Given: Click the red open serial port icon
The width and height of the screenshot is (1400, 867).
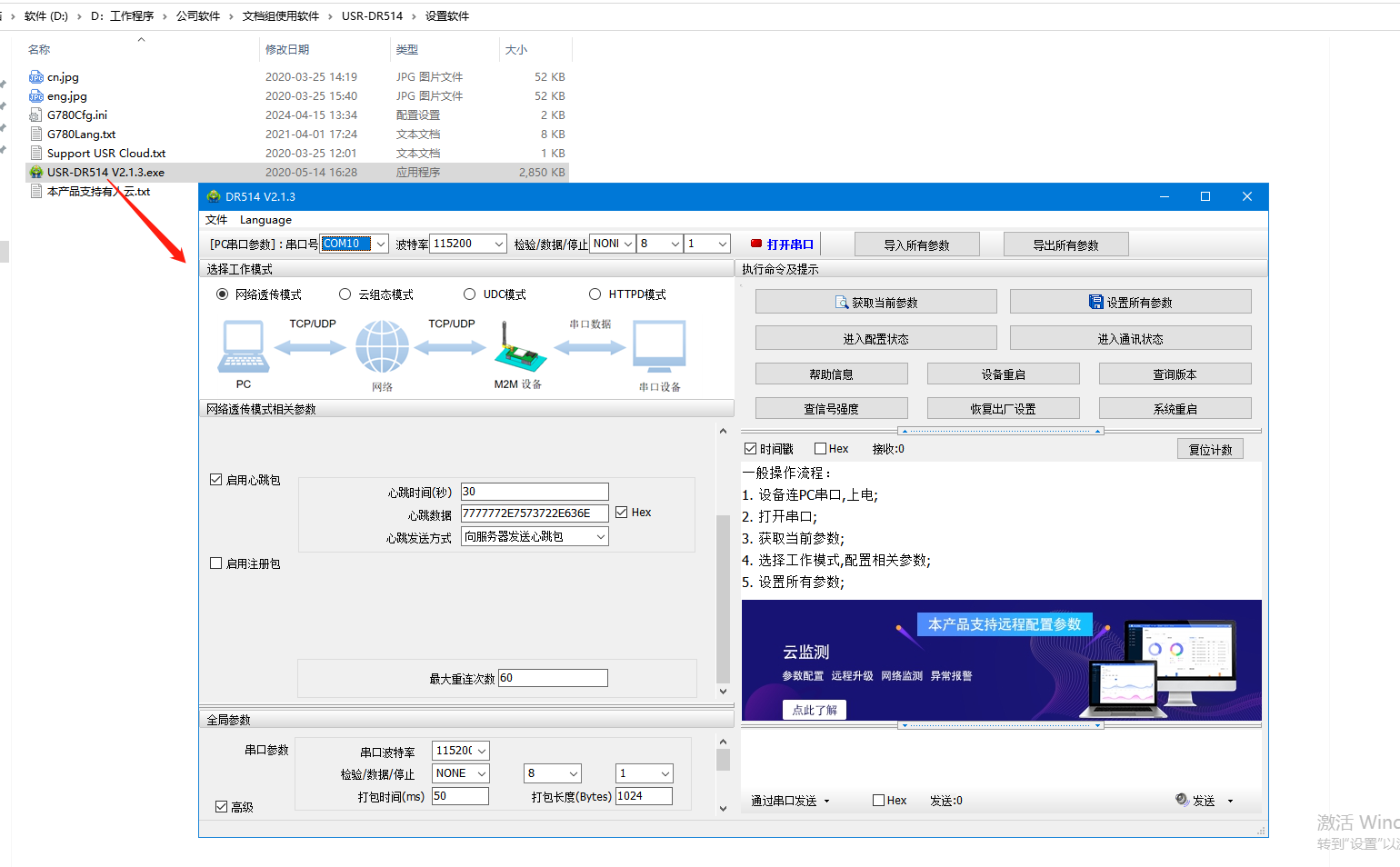Looking at the screenshot, I should click(x=755, y=244).
